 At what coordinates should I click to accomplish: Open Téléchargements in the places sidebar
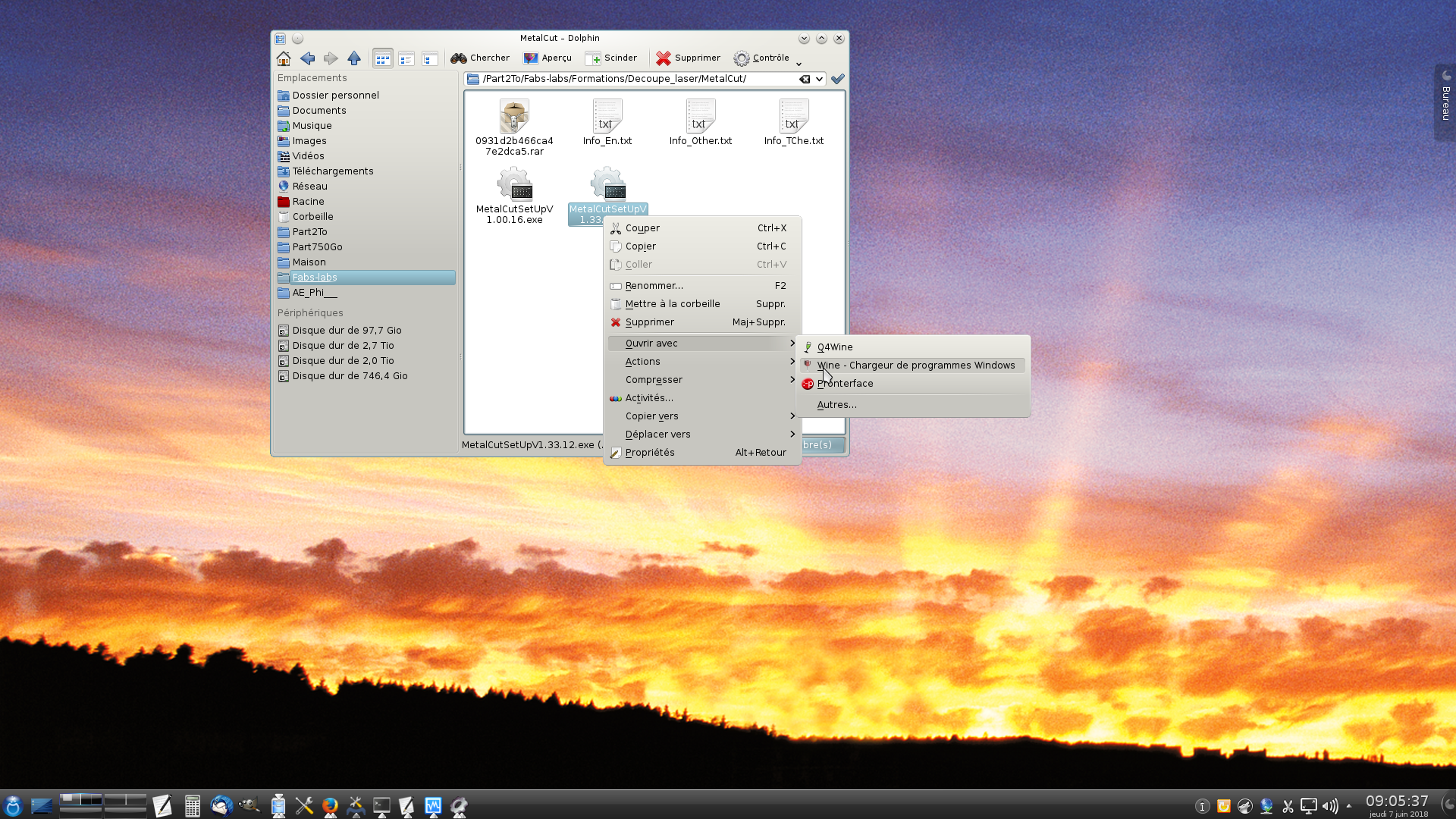(x=332, y=171)
